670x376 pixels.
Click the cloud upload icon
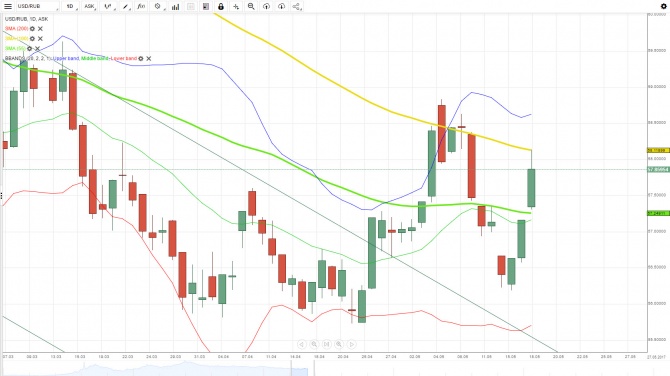pos(266,6)
